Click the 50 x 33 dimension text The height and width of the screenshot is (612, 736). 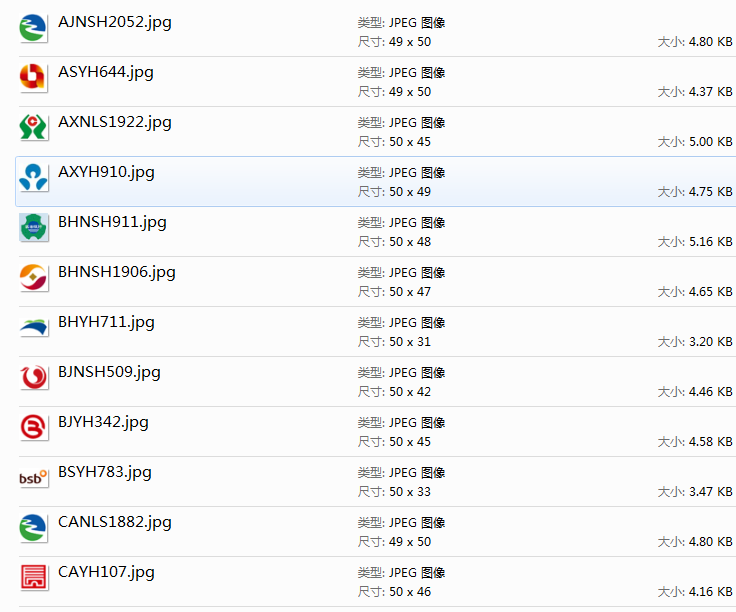click(x=410, y=492)
